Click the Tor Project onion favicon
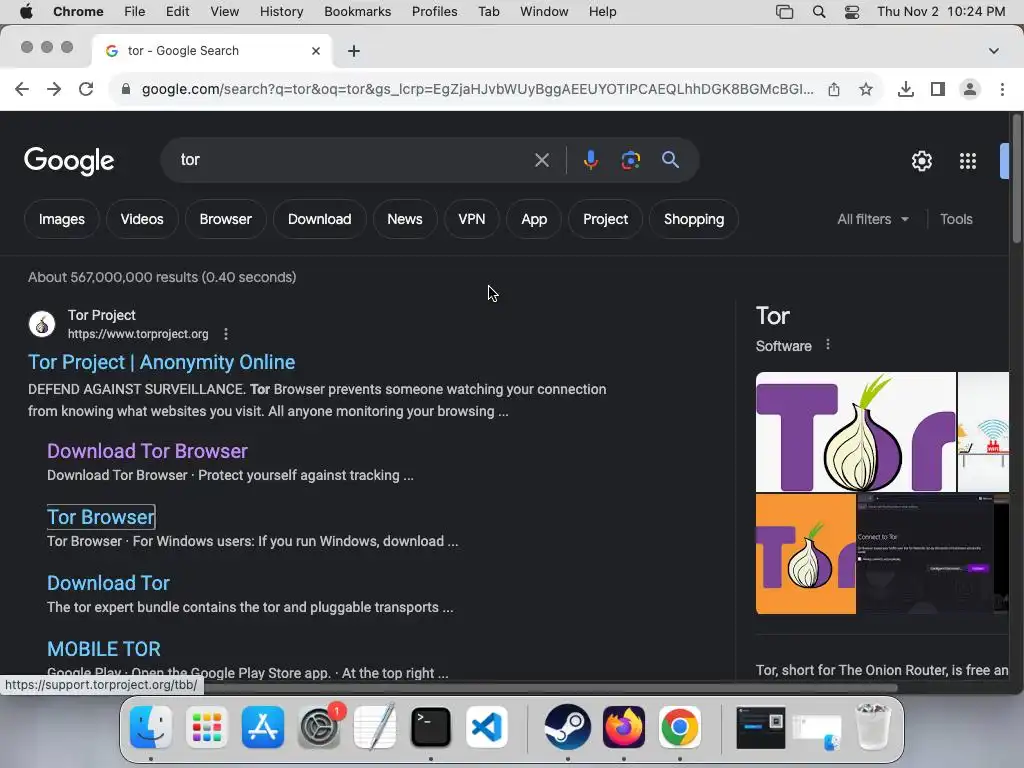This screenshot has width=1024, height=768. pyautogui.click(x=42, y=324)
